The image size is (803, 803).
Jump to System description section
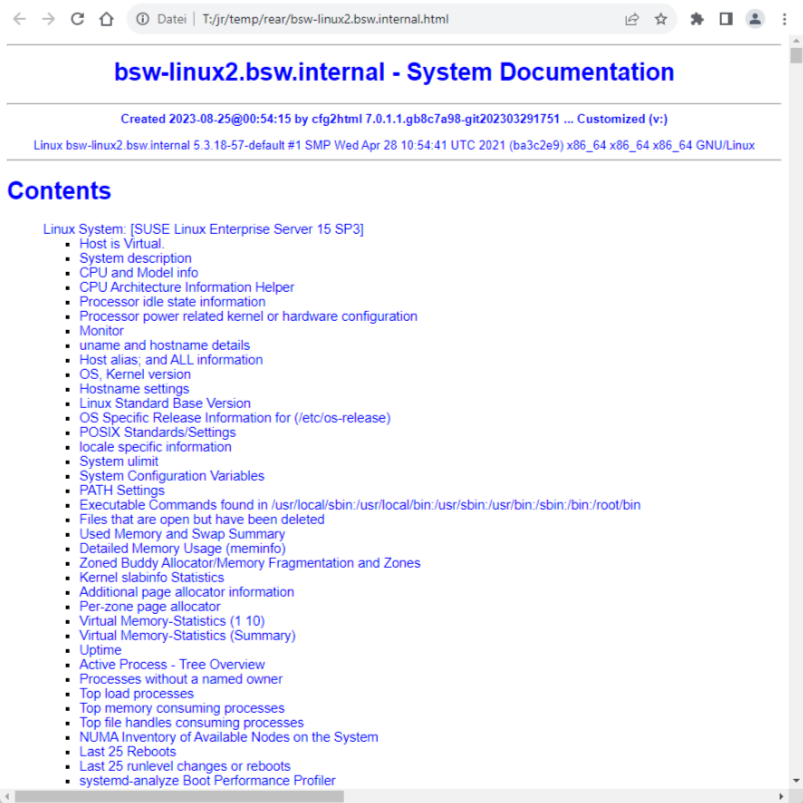135,258
